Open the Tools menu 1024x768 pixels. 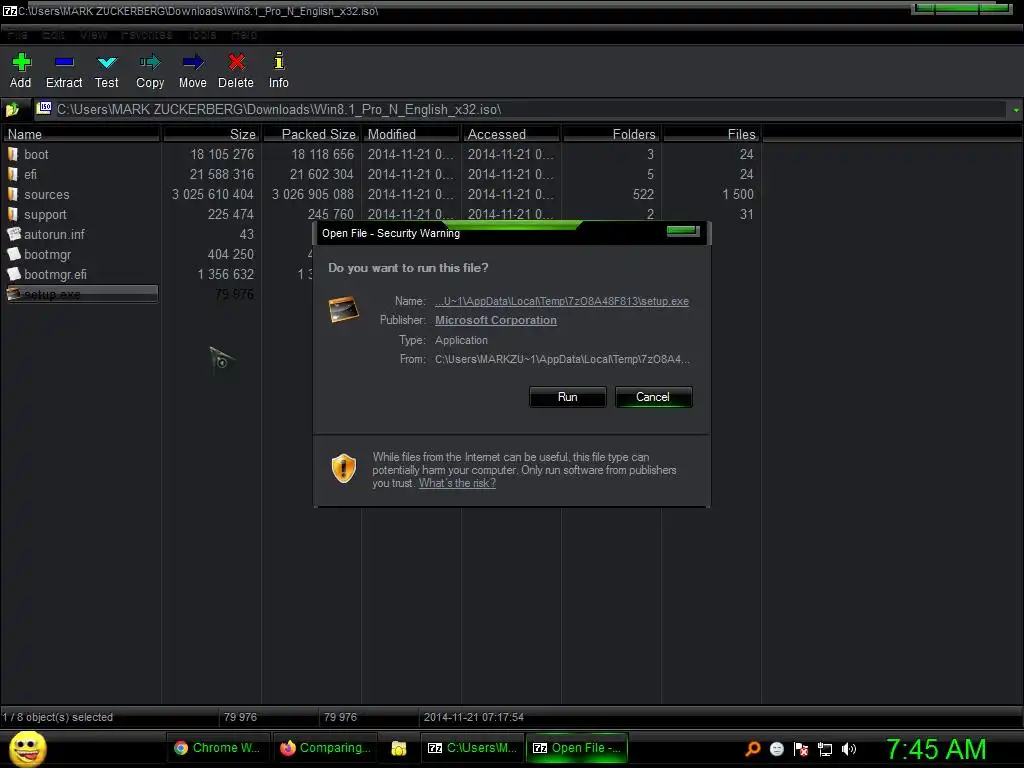pyautogui.click(x=202, y=35)
